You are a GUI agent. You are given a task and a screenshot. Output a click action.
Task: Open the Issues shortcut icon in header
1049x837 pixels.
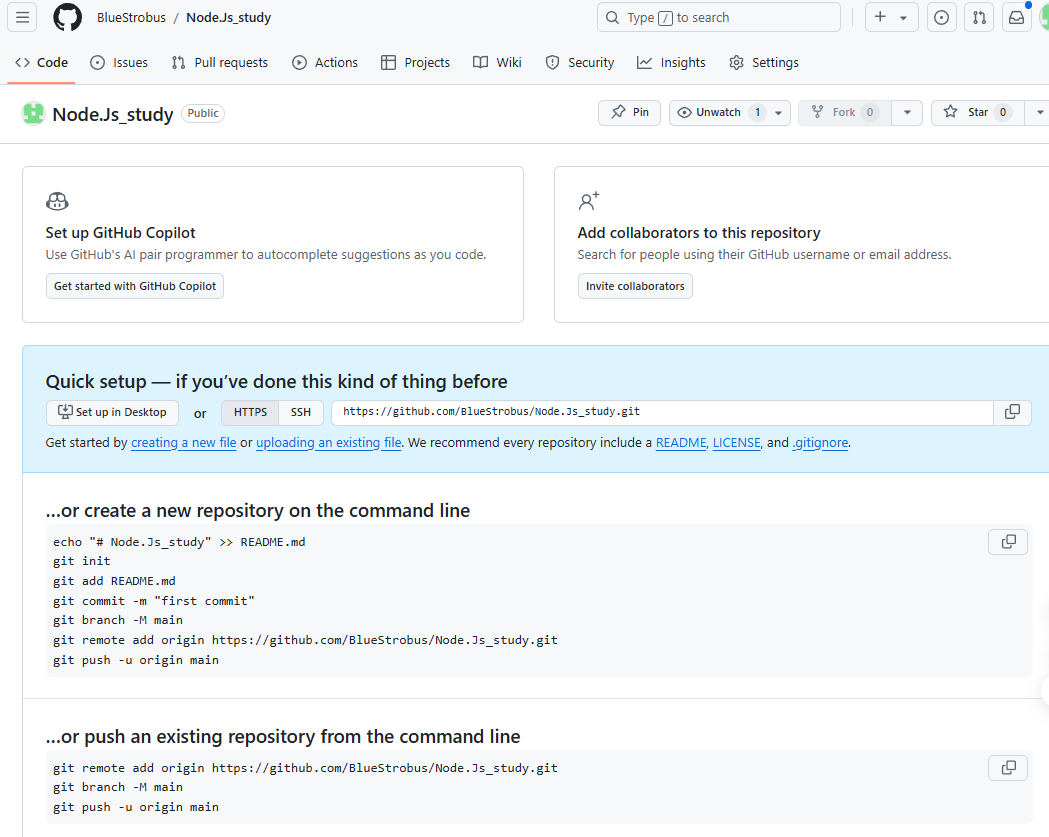(x=941, y=17)
